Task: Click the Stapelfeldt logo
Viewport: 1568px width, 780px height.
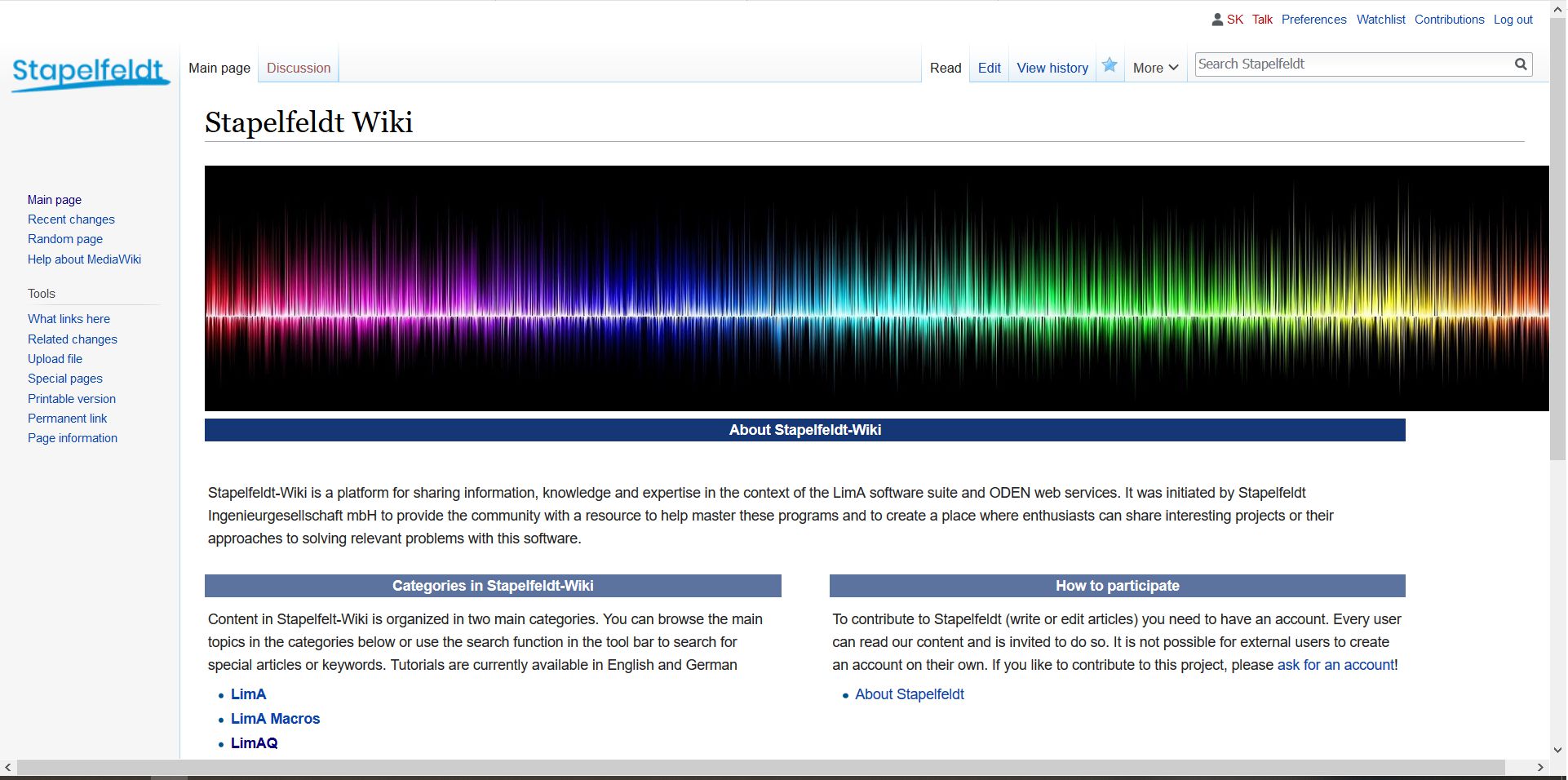Action: coord(91,73)
